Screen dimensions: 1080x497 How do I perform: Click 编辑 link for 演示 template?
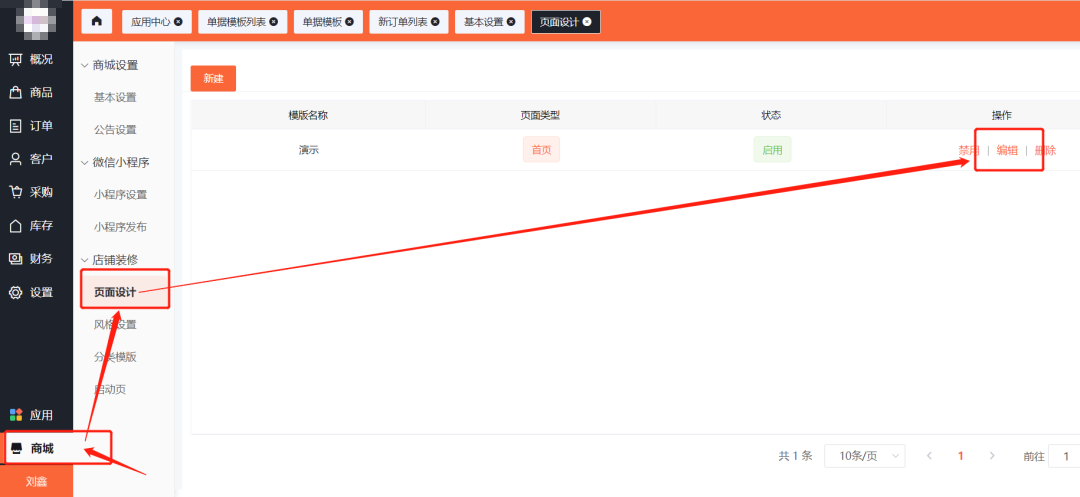1007,151
